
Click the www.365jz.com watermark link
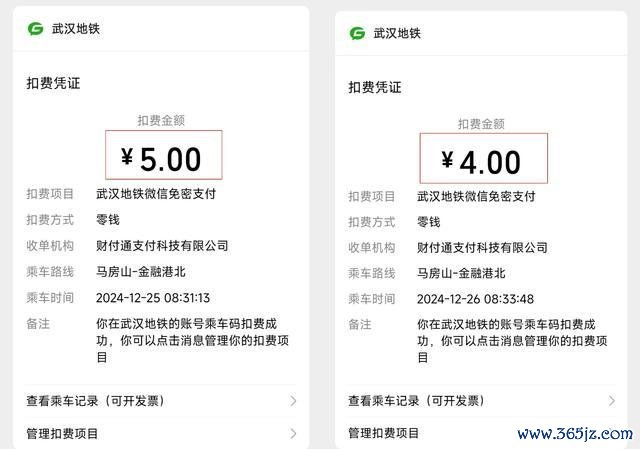point(575,433)
